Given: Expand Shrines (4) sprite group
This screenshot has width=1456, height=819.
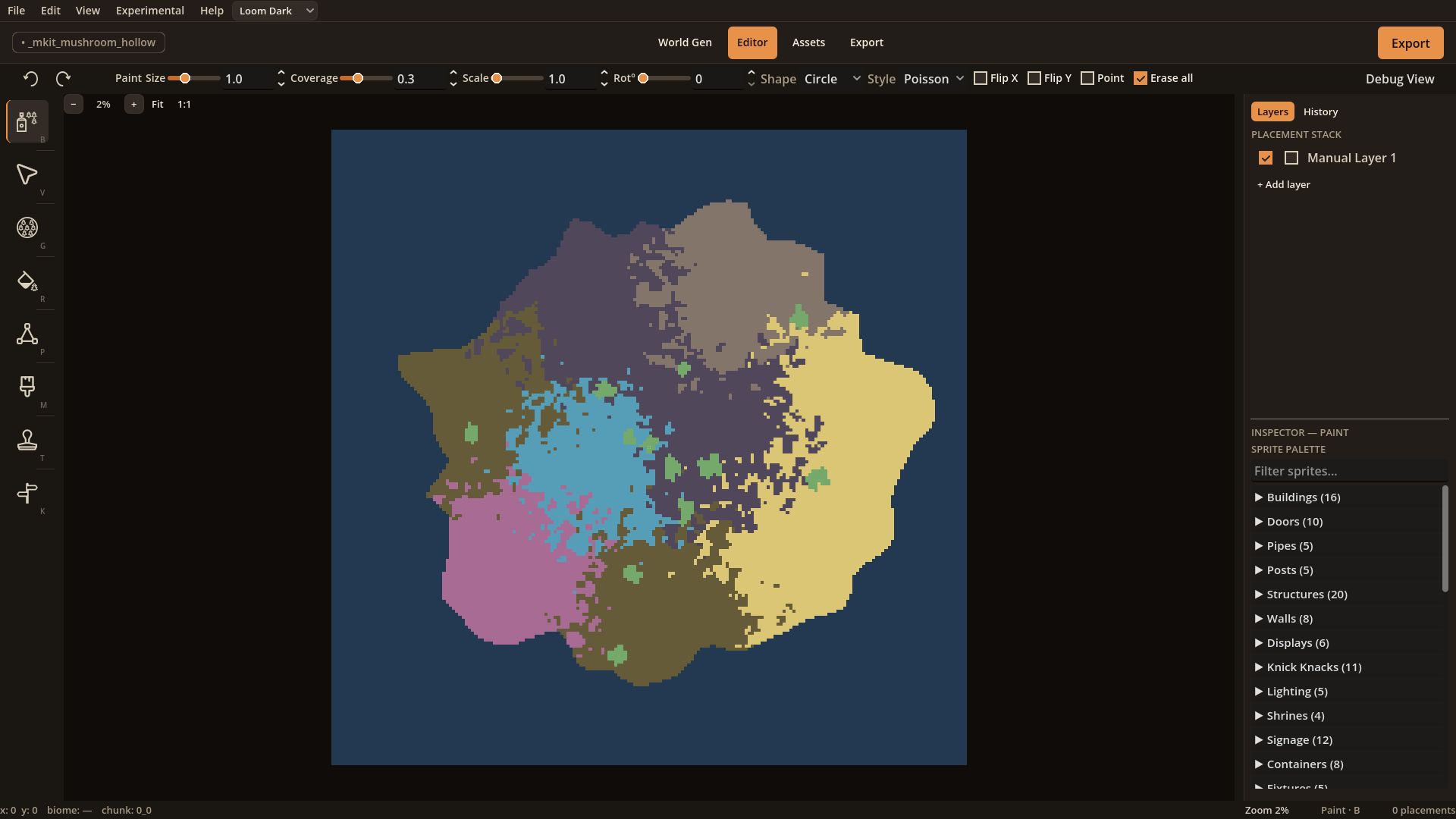Looking at the screenshot, I should coord(1346,716).
